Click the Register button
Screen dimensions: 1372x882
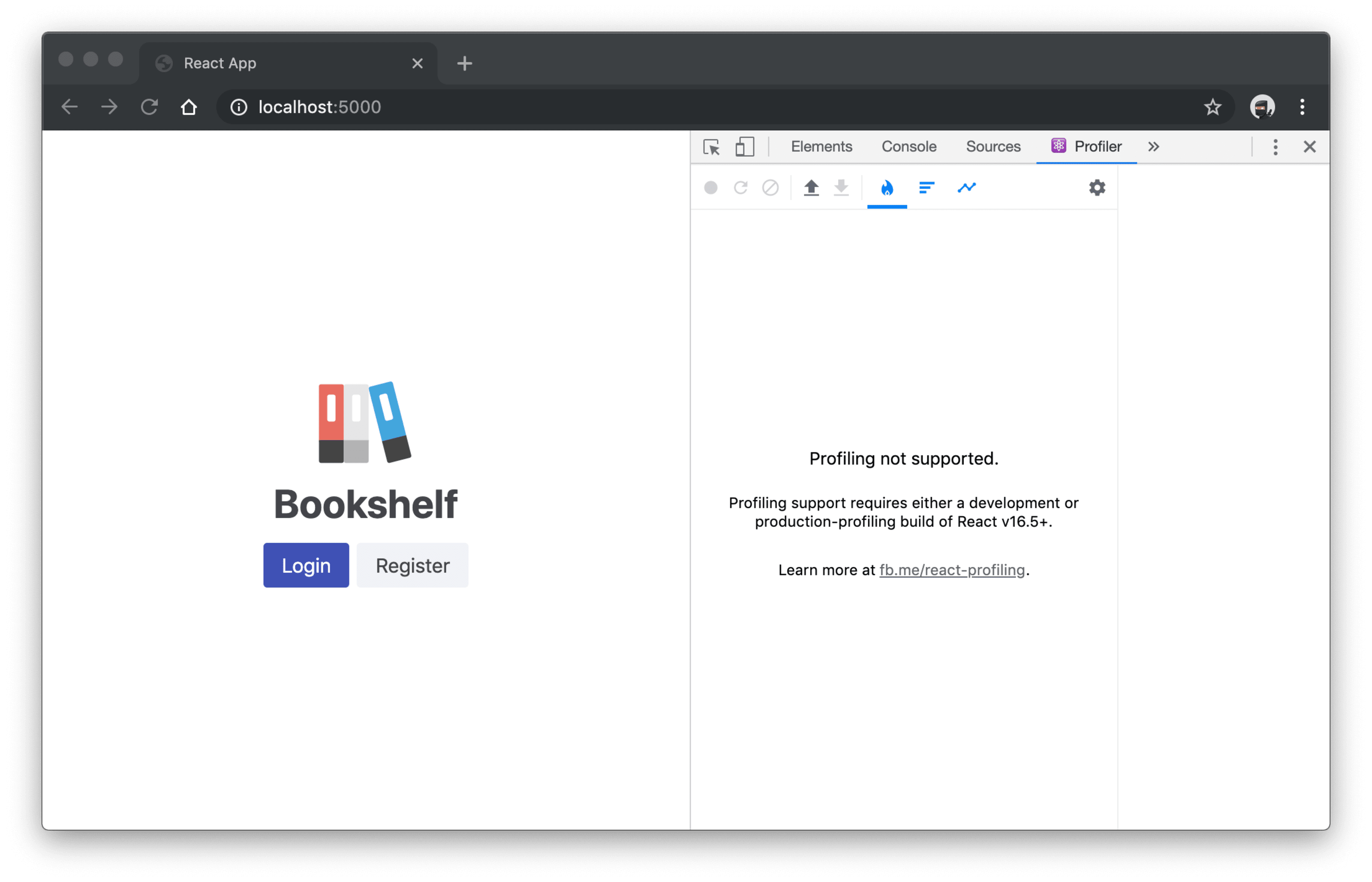coord(412,565)
